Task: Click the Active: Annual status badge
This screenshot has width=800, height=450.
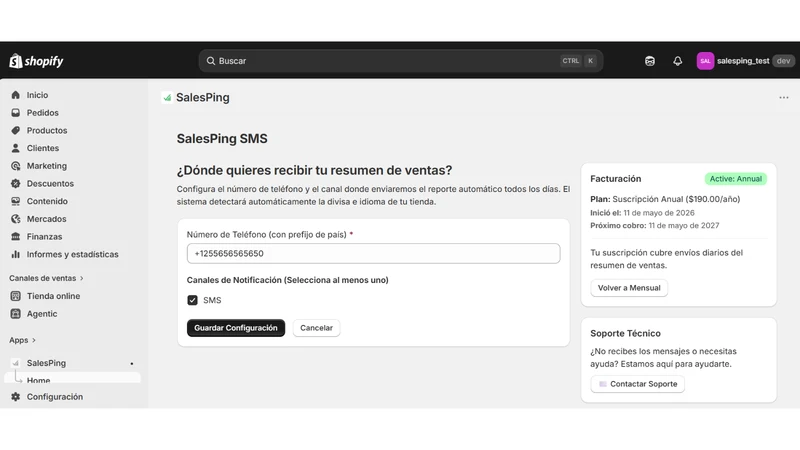Action: pyautogui.click(x=735, y=179)
